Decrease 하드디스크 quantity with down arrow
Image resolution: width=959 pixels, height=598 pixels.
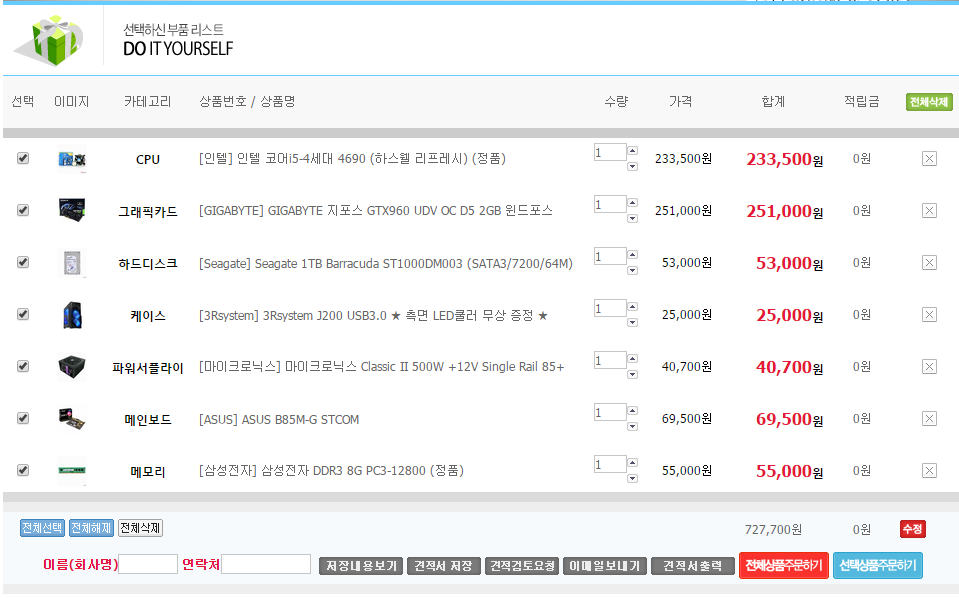point(632,270)
